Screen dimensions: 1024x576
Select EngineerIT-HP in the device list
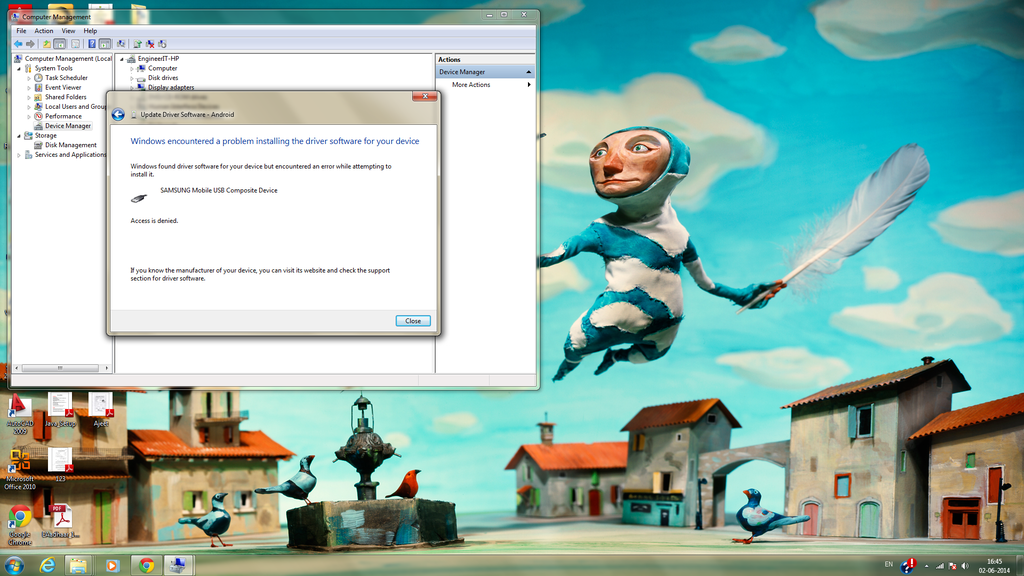[x=158, y=59]
